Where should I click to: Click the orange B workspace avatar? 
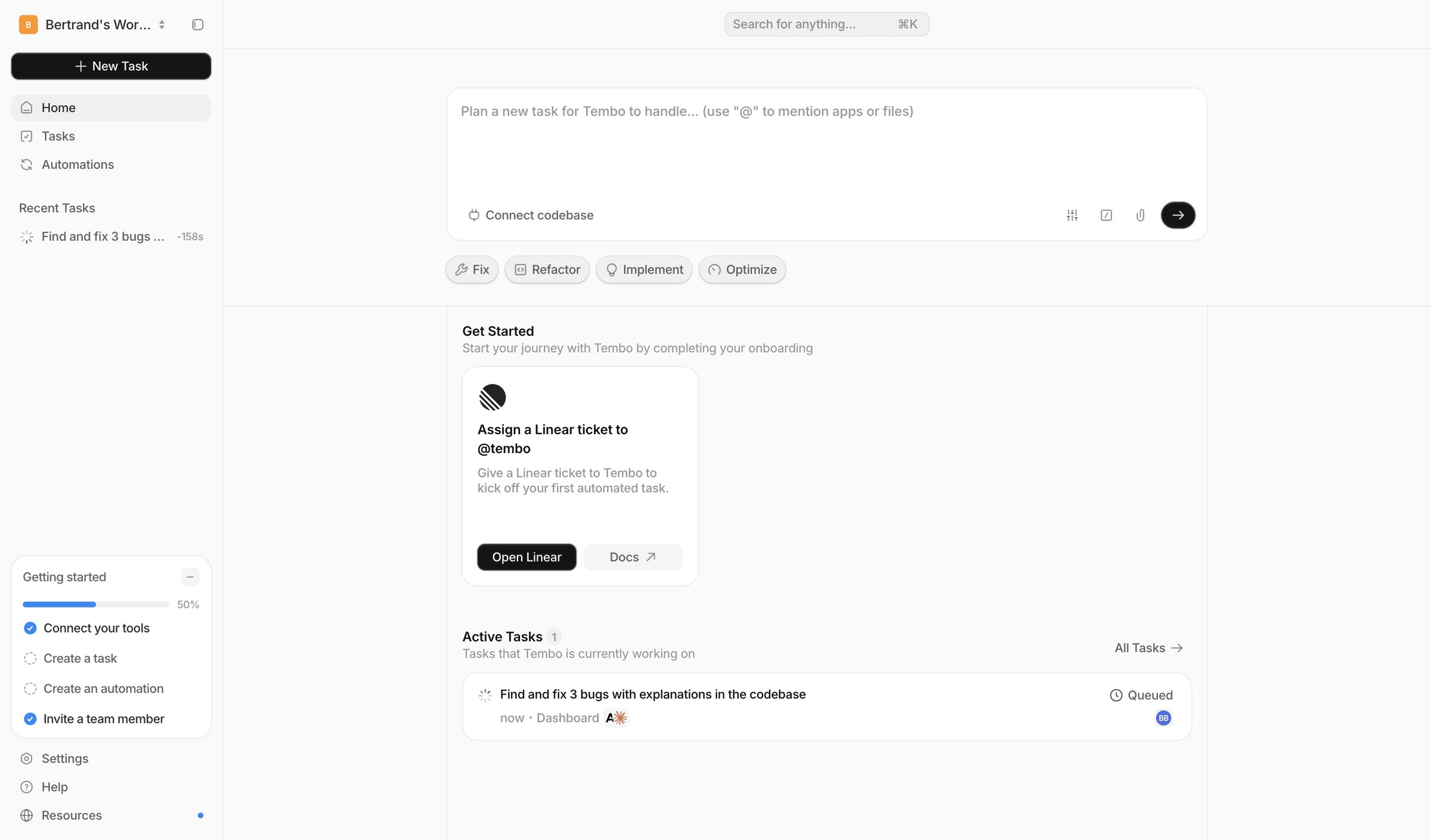[28, 24]
